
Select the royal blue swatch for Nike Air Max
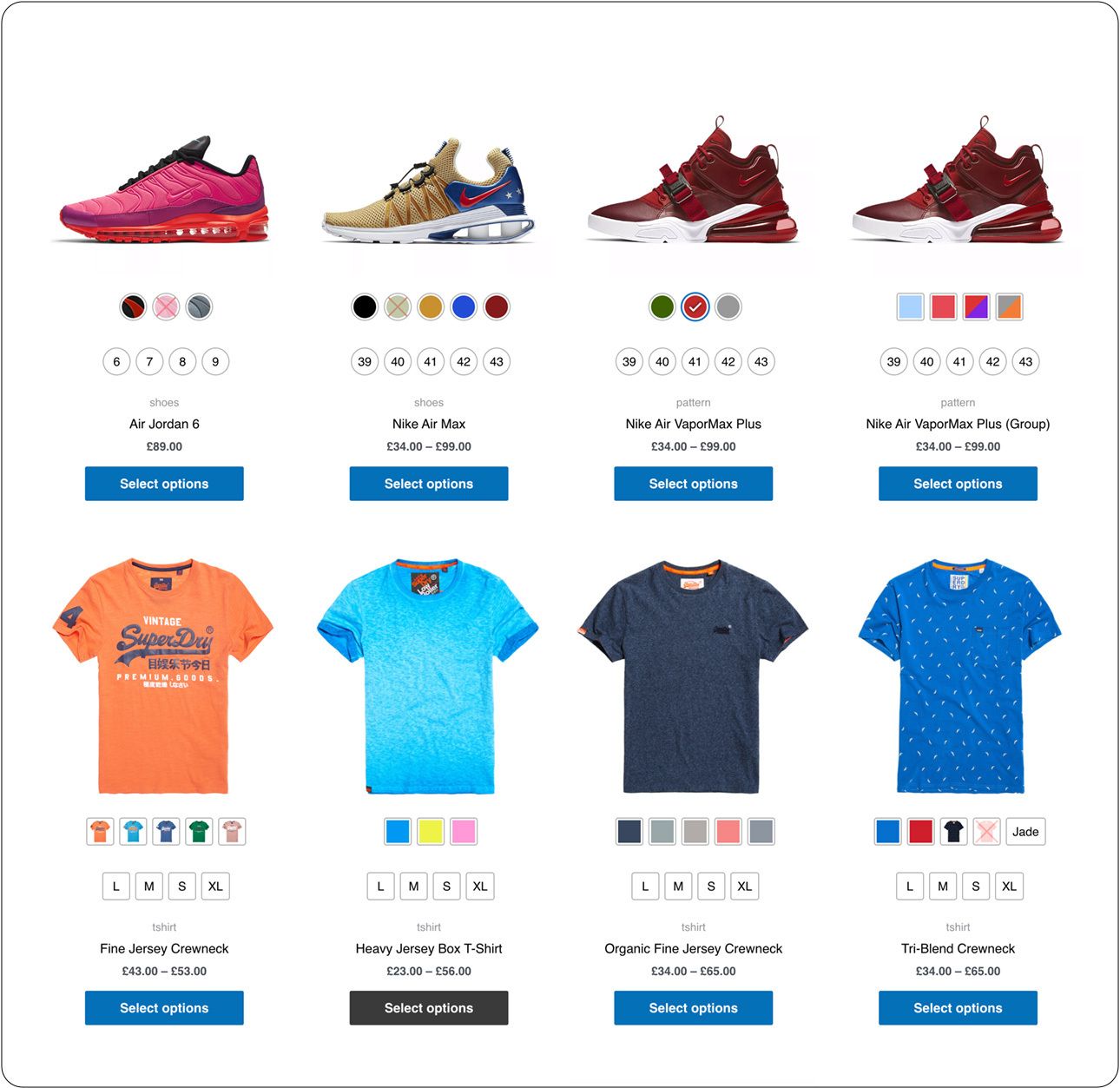tap(464, 307)
